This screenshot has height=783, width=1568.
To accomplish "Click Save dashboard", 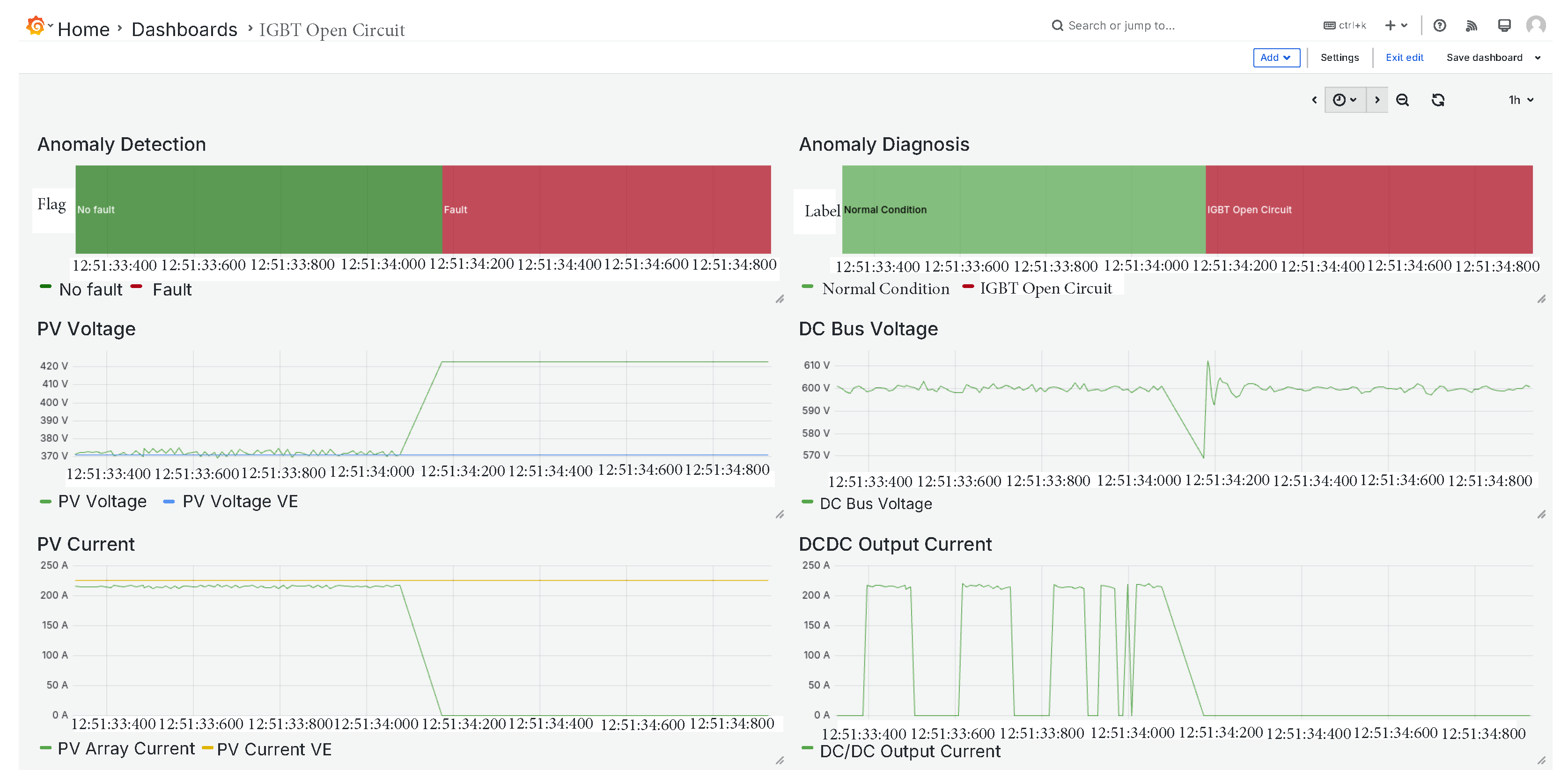I will coord(1484,58).
